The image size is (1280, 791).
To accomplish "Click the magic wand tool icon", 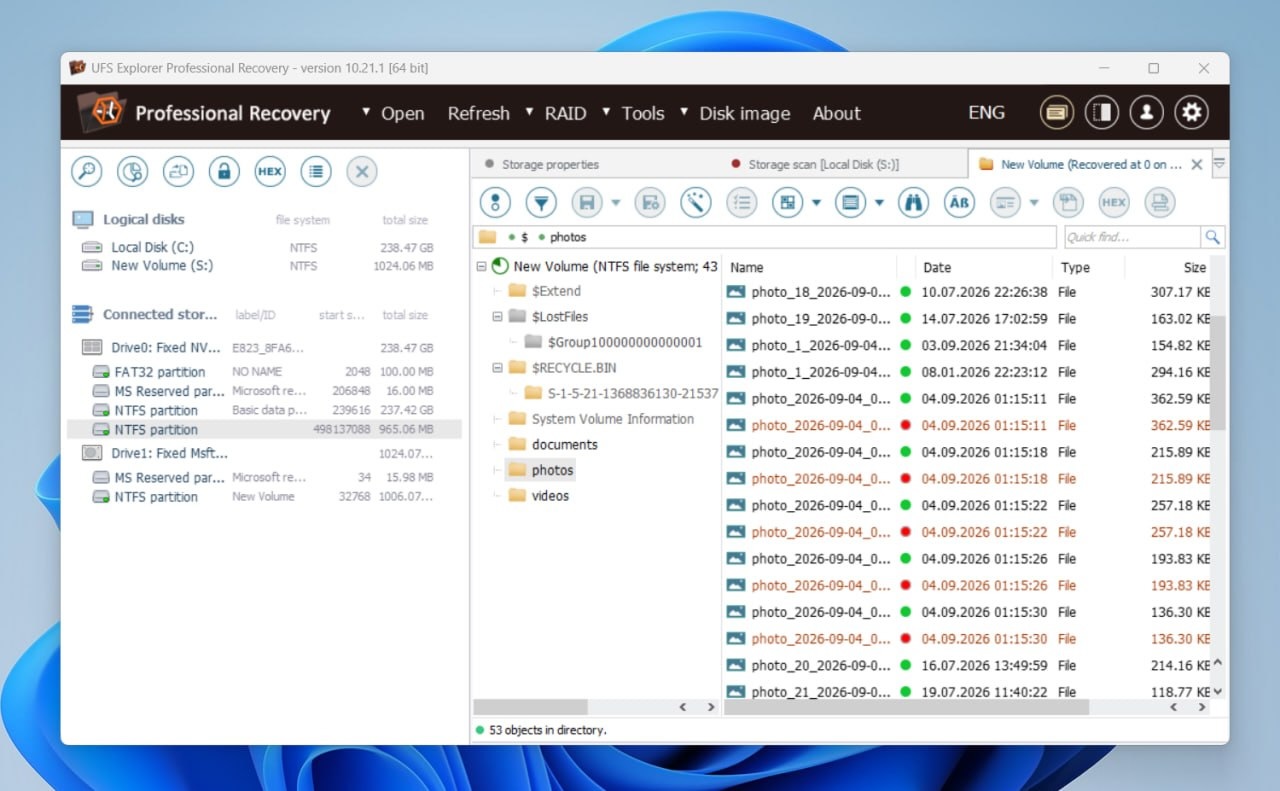I will click(x=695, y=203).
